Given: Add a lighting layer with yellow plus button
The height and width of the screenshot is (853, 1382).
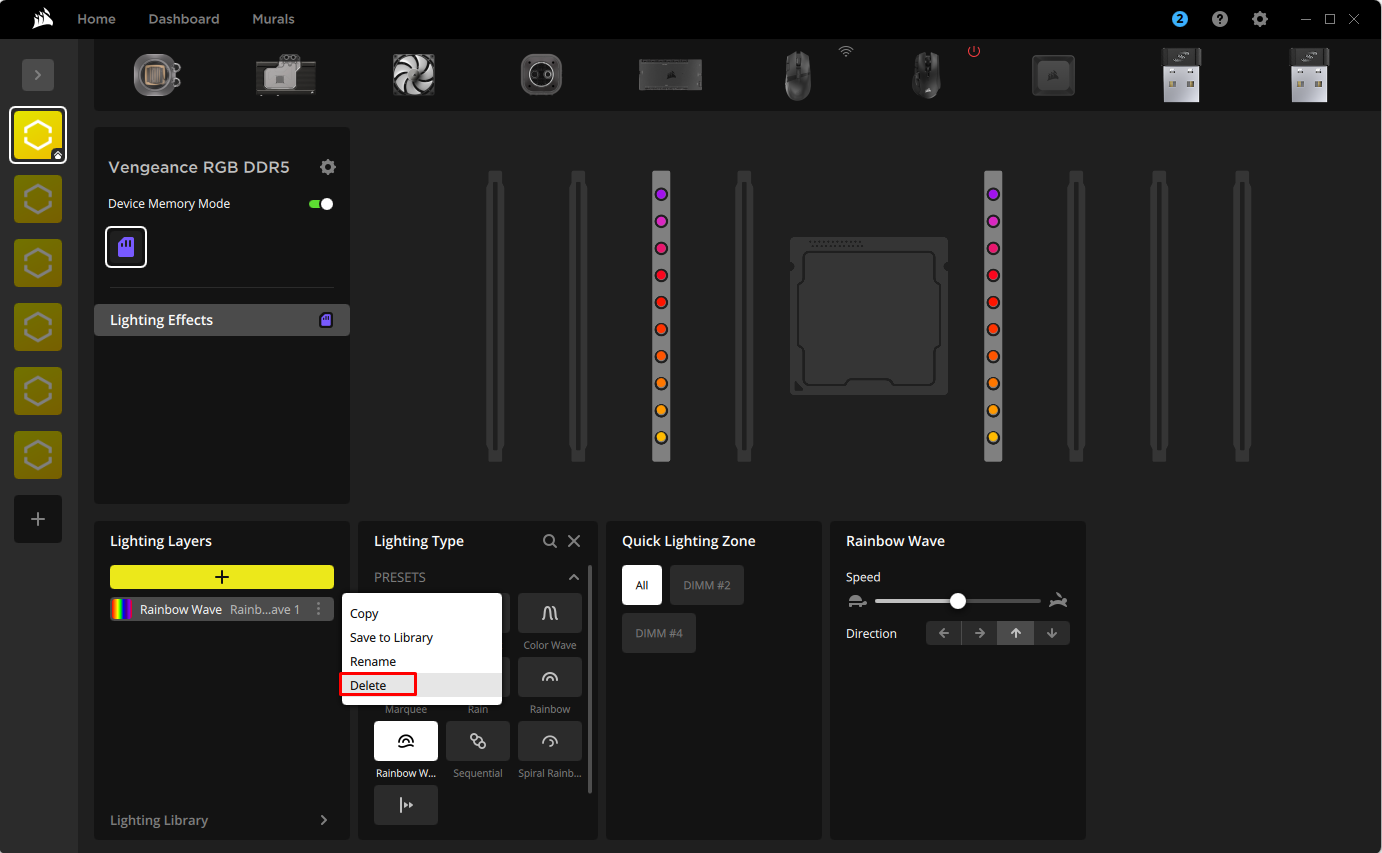Looking at the screenshot, I should click(x=222, y=577).
